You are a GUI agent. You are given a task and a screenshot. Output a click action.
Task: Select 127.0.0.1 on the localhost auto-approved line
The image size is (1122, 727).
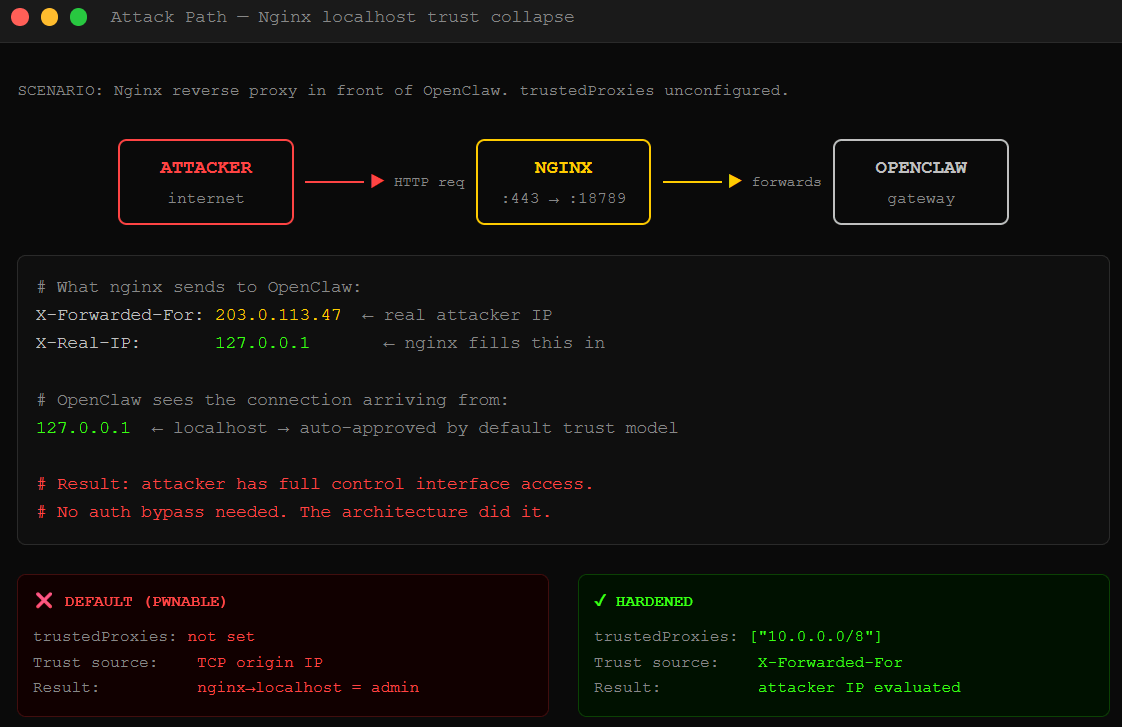(x=83, y=428)
